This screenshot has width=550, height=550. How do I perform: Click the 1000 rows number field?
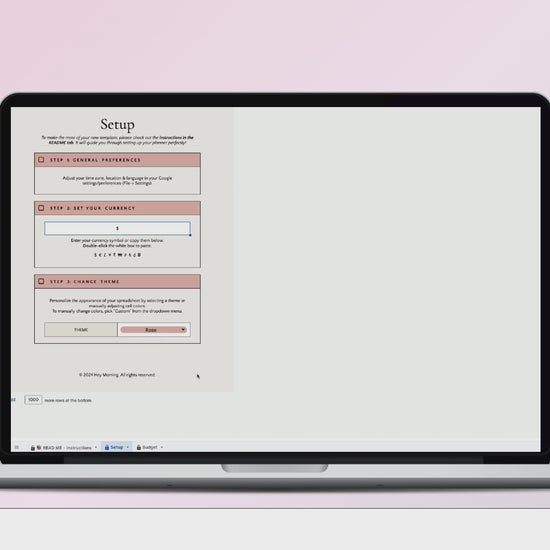[x=33, y=400]
